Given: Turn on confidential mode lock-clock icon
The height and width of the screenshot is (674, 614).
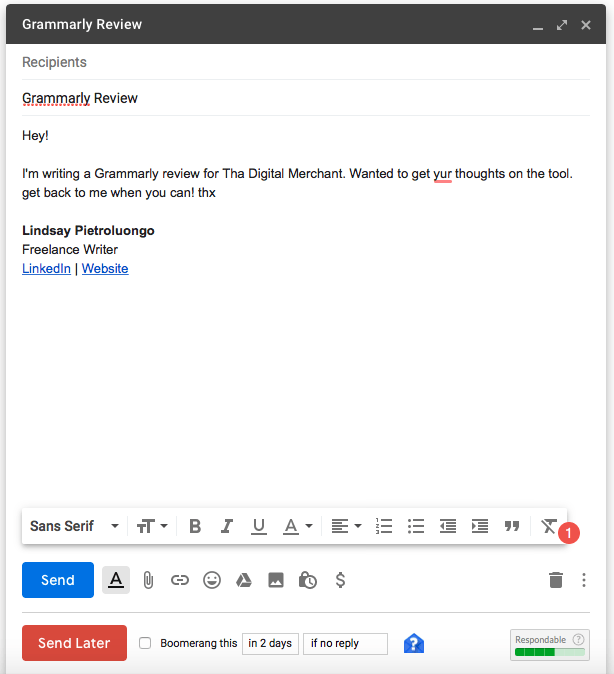Looking at the screenshot, I should 307,580.
